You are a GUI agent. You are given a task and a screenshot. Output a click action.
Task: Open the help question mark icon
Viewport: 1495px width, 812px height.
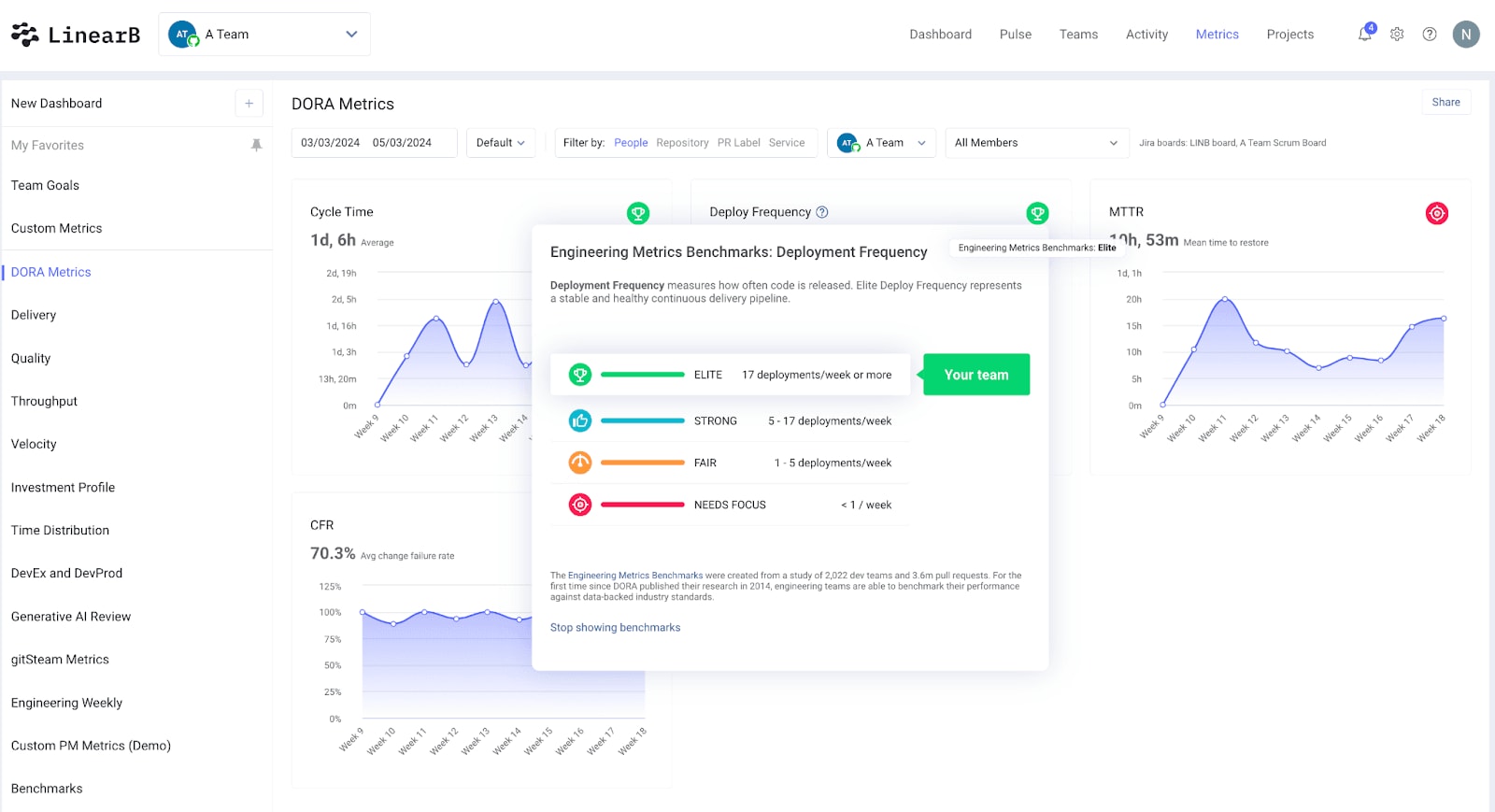point(1430,34)
